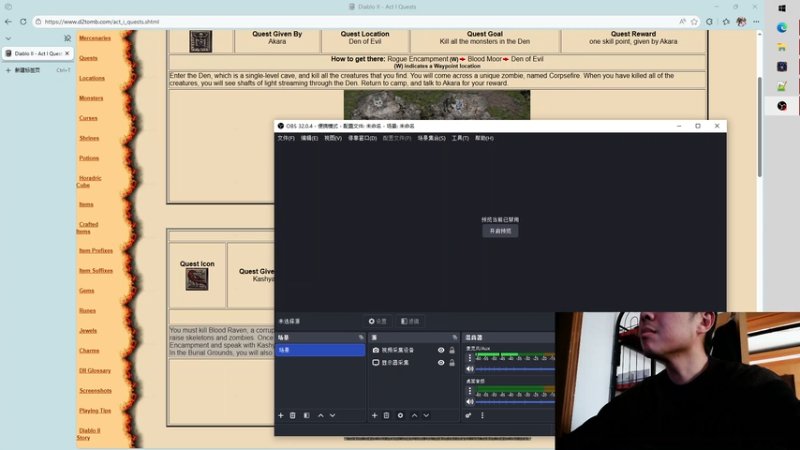Hide the video capture device source
Screen dimensions: 800x450
pos(441,350)
